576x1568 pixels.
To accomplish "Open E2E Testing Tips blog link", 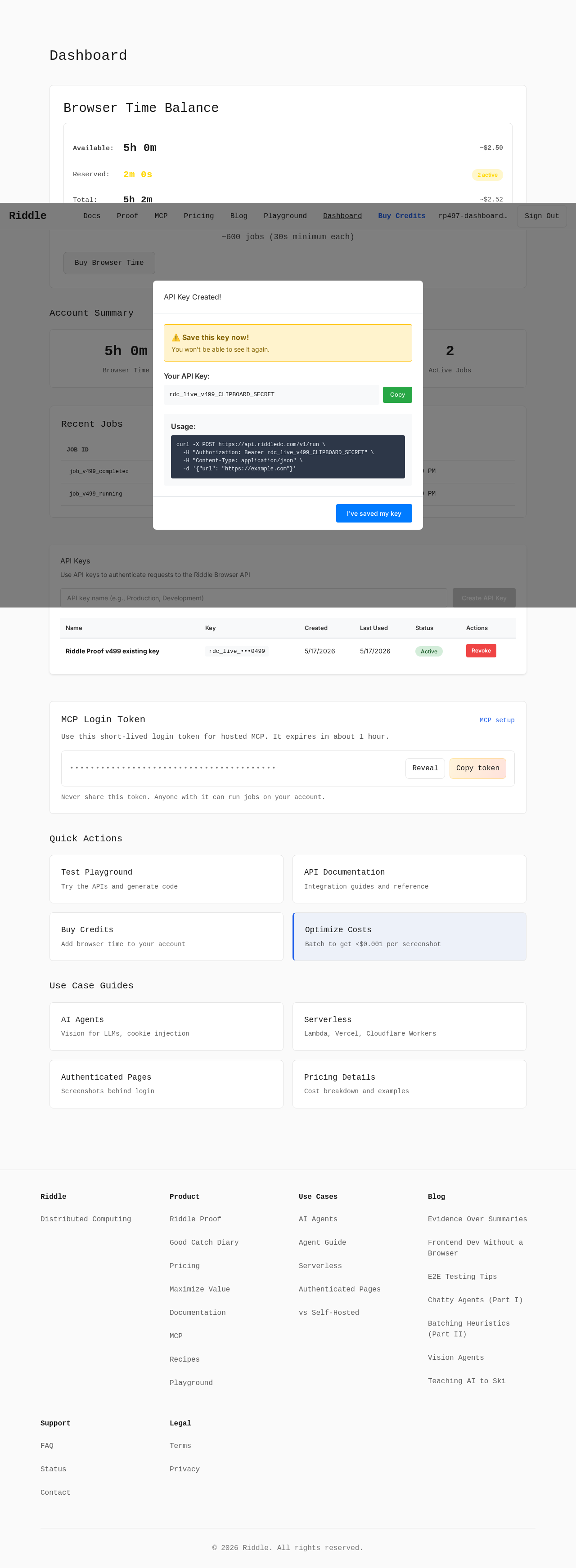I will 462,1277.
